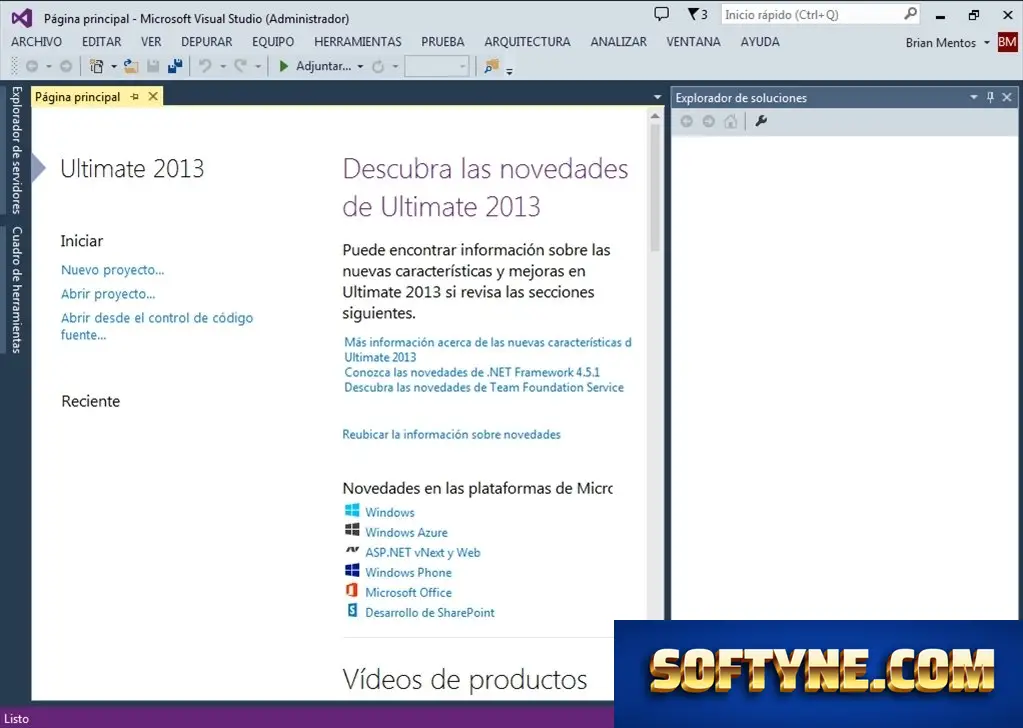Screen dimensions: 1023x728
Task: Expand the Adjuntar dropdown arrow
Action: pos(360,67)
